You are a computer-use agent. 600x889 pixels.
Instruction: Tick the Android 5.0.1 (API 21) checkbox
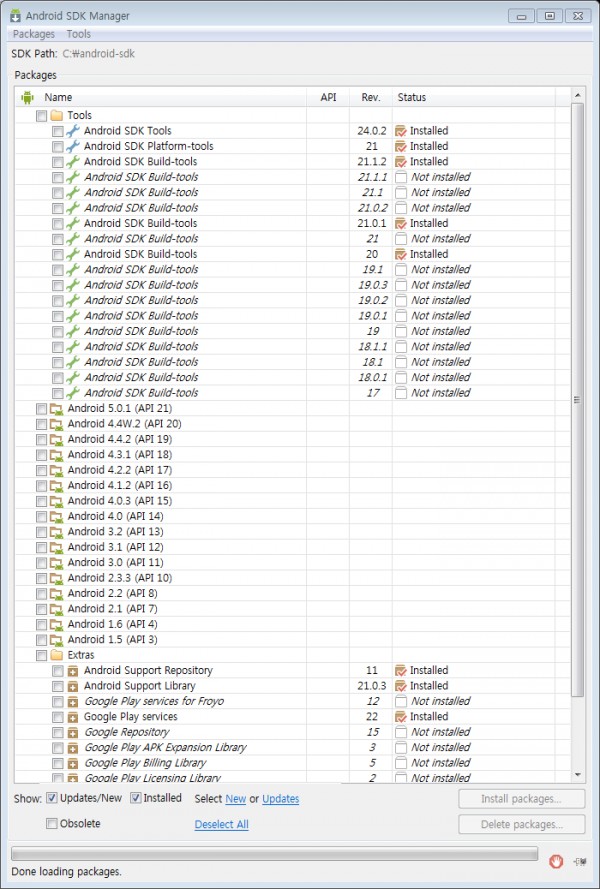tap(41, 409)
